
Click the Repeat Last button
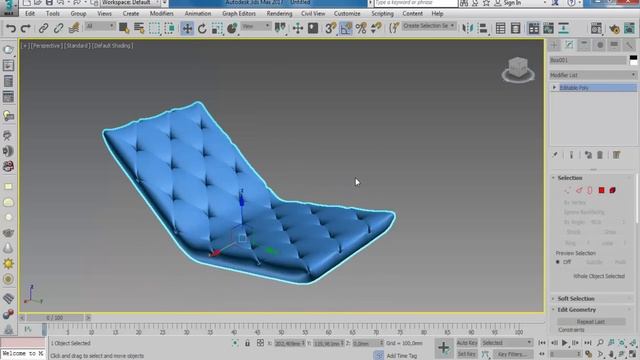point(591,322)
